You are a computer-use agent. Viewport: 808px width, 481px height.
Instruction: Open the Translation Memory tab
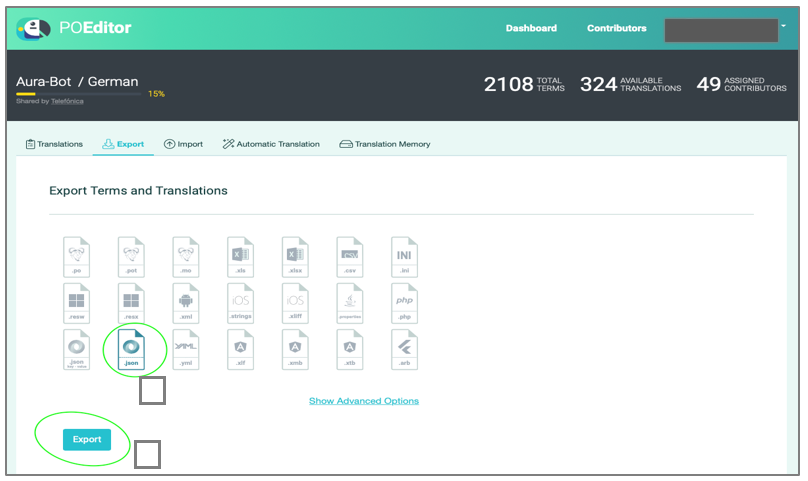pos(385,144)
